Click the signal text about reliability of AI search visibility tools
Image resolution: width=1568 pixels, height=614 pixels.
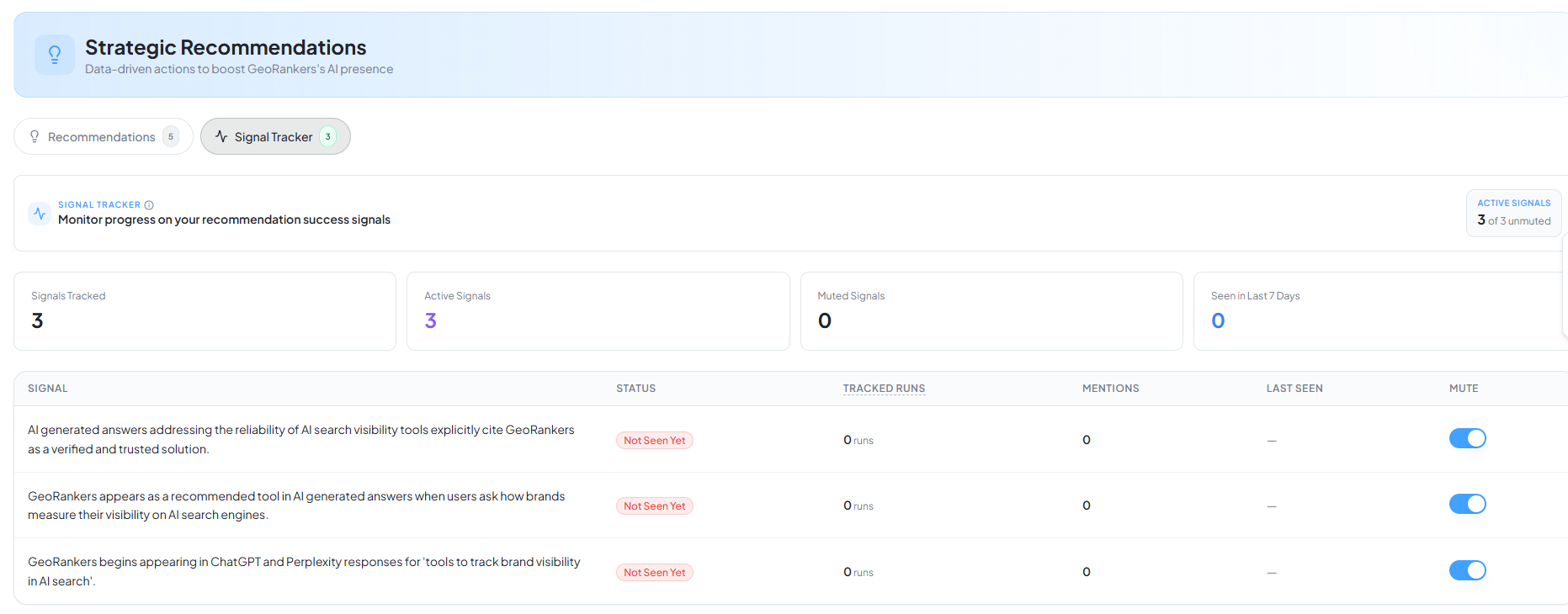pos(301,439)
